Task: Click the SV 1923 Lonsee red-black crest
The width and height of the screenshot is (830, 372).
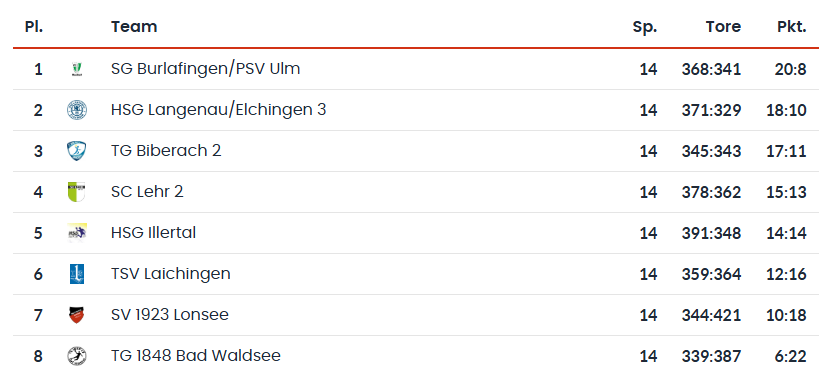Action: point(77,315)
